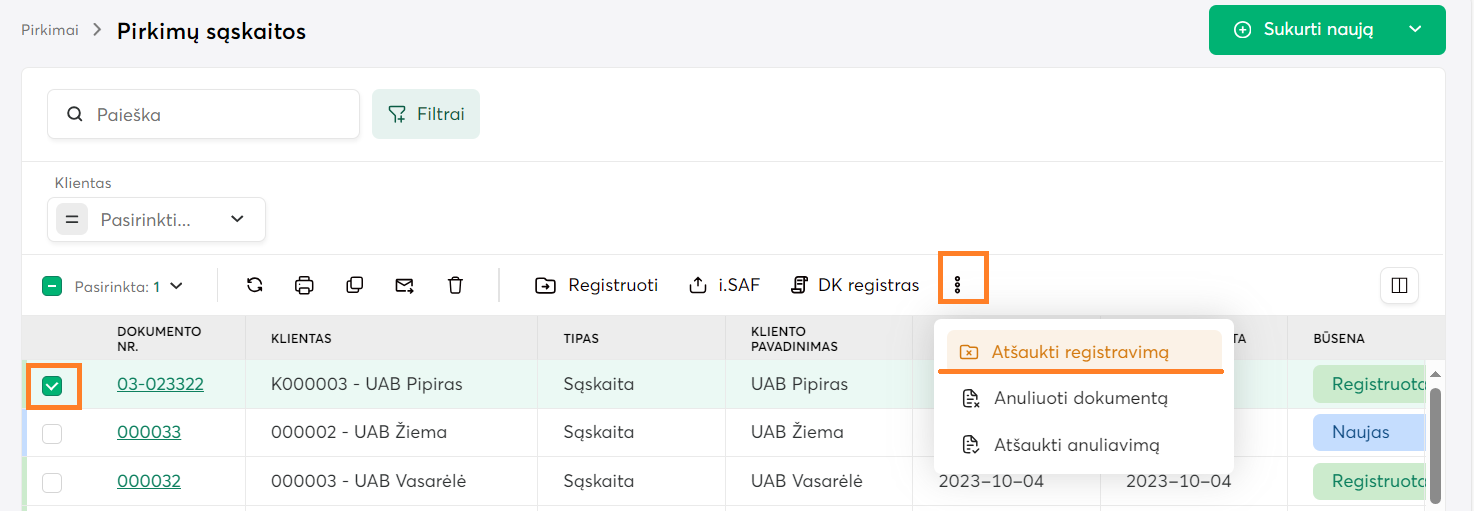Screen dimensions: 1474x511
Task: Open the three-dot more actions menu
Action: coord(957,285)
